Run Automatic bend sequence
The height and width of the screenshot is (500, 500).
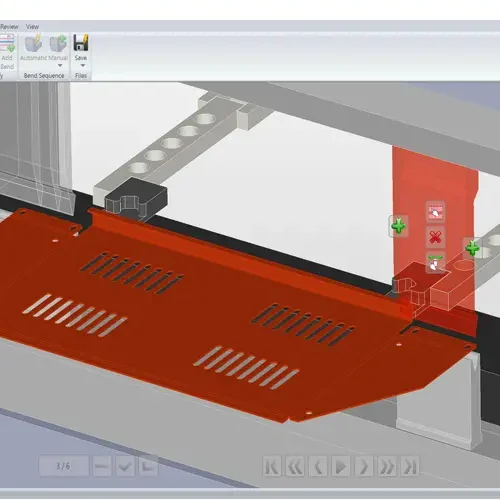pyautogui.click(x=33, y=48)
